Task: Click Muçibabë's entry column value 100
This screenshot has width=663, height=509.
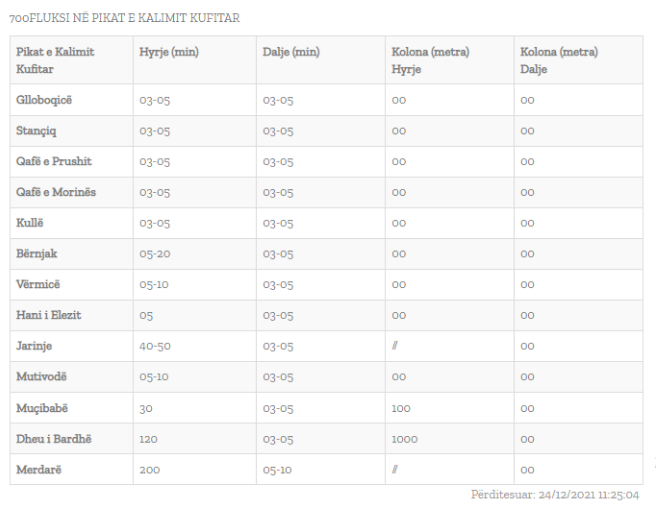Action: click(401, 408)
